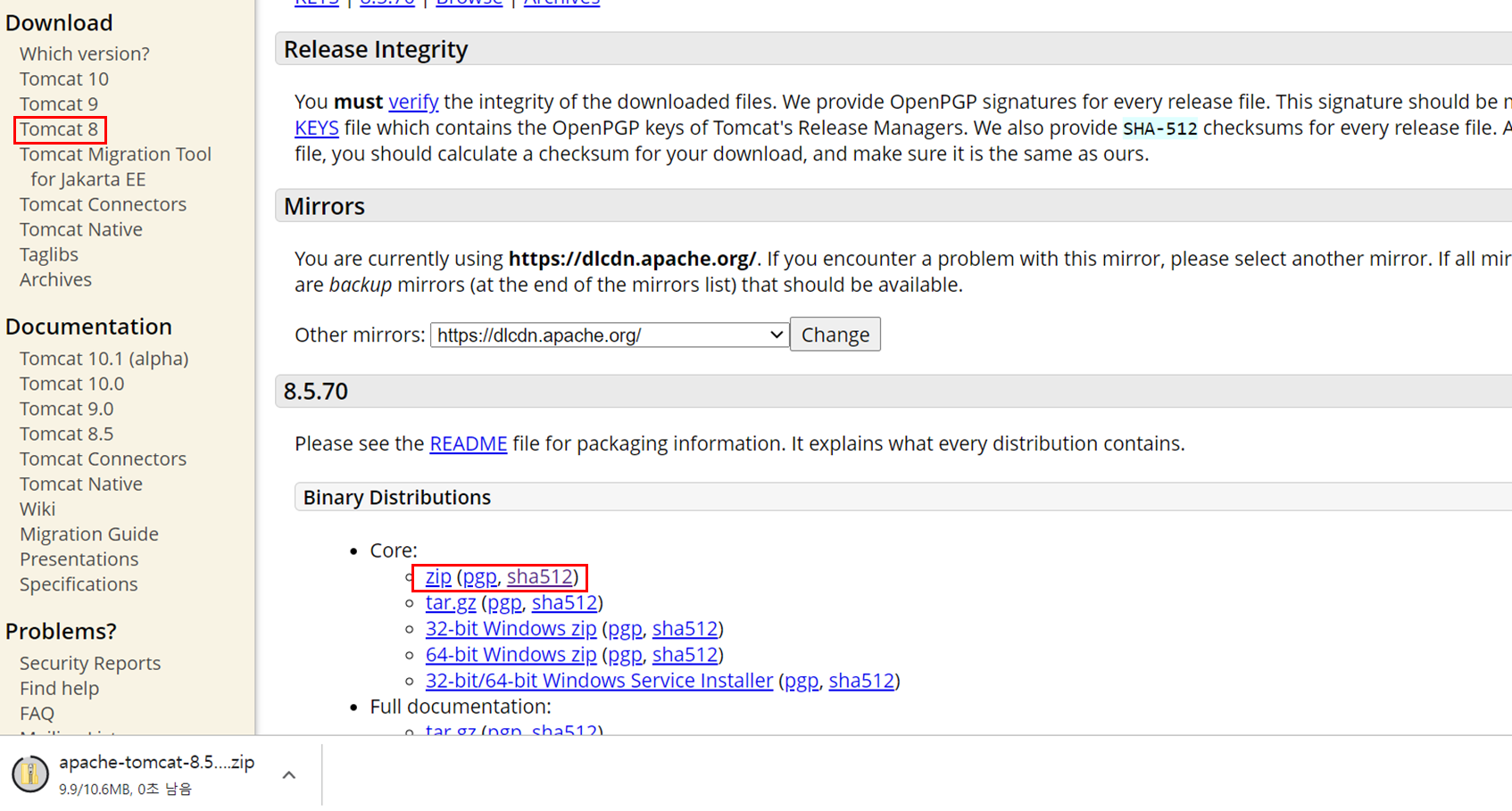Open Find help link
The width and height of the screenshot is (1512, 811).
click(59, 688)
